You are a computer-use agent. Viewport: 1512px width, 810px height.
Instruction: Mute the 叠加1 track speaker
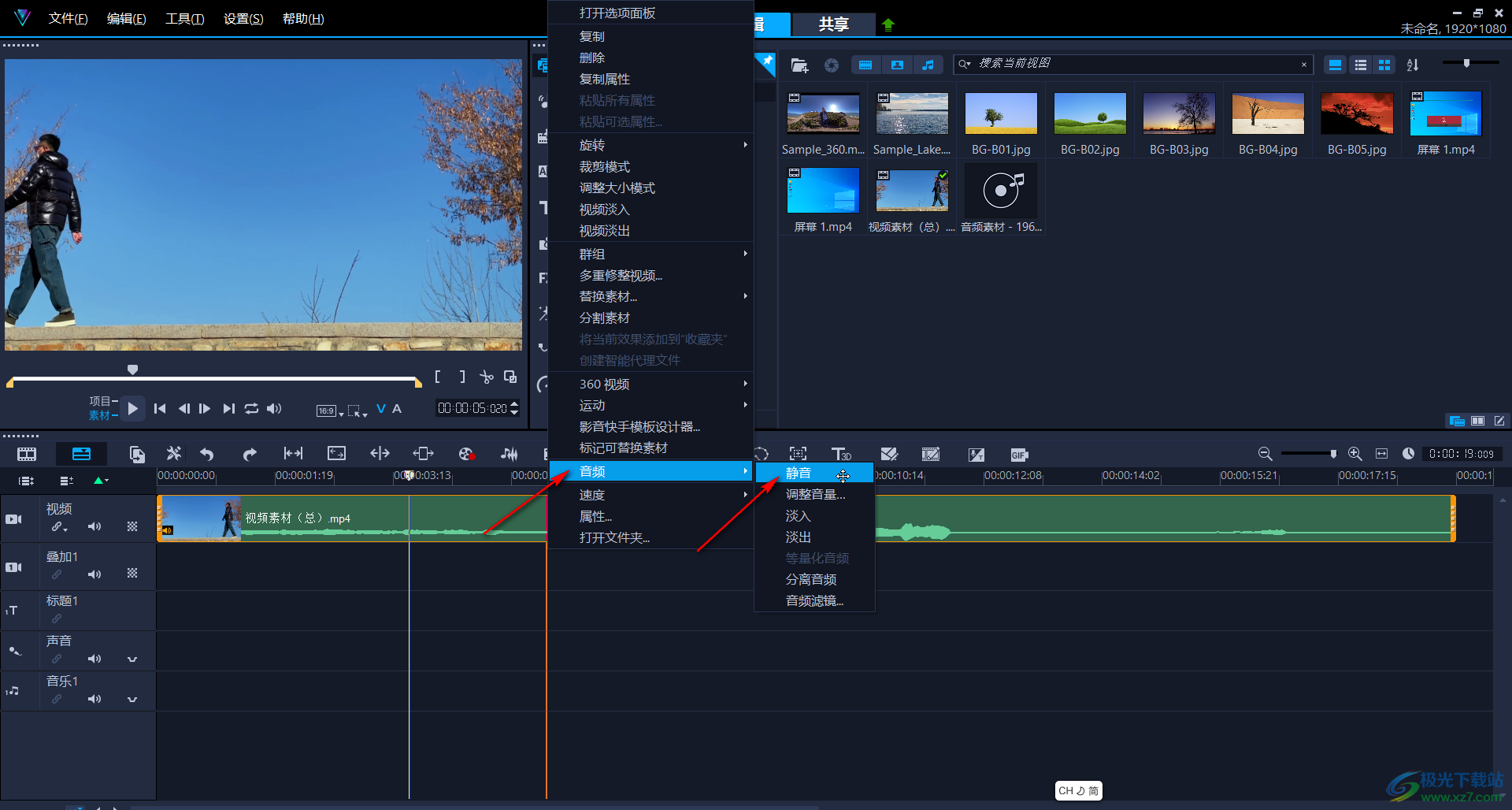(x=94, y=574)
